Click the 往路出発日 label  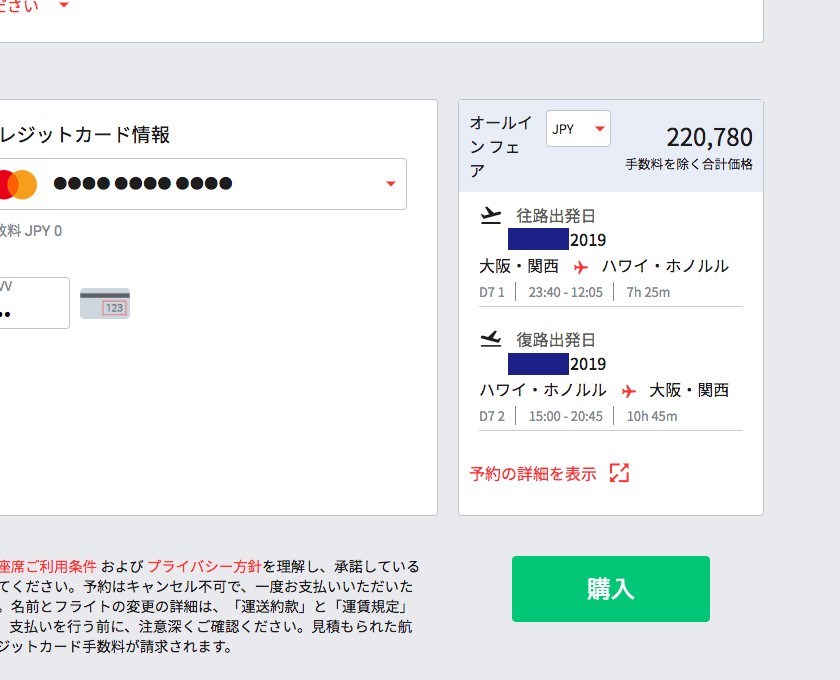click(x=556, y=216)
